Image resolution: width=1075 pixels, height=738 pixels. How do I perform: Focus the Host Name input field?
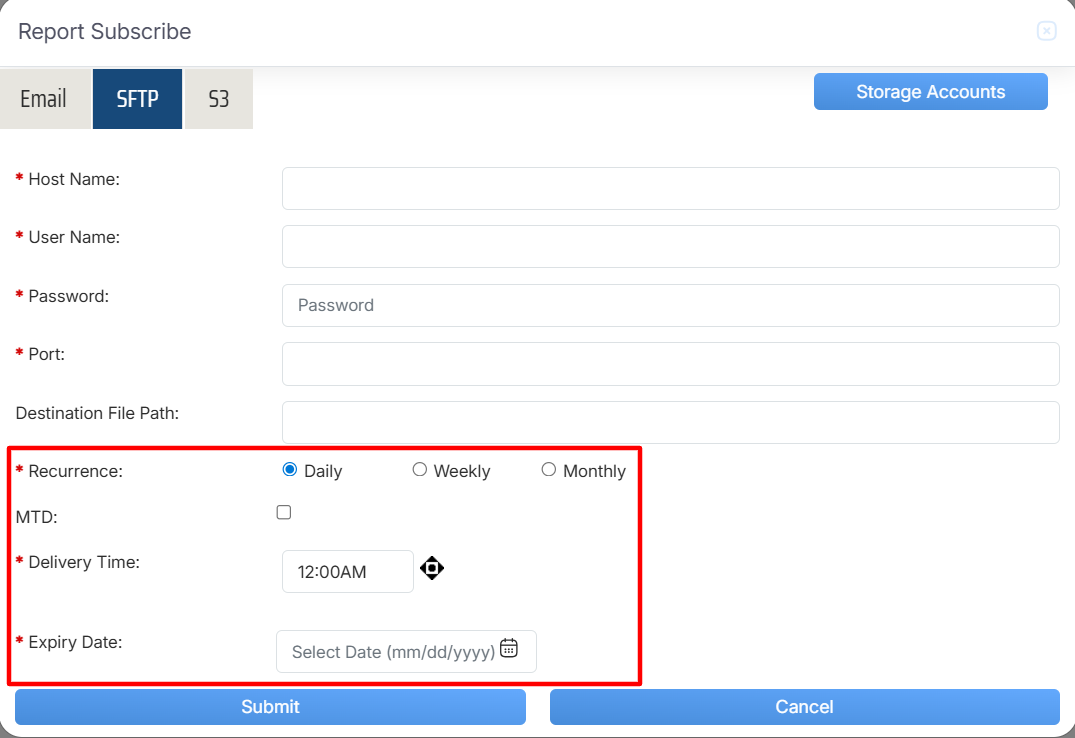[670, 188]
